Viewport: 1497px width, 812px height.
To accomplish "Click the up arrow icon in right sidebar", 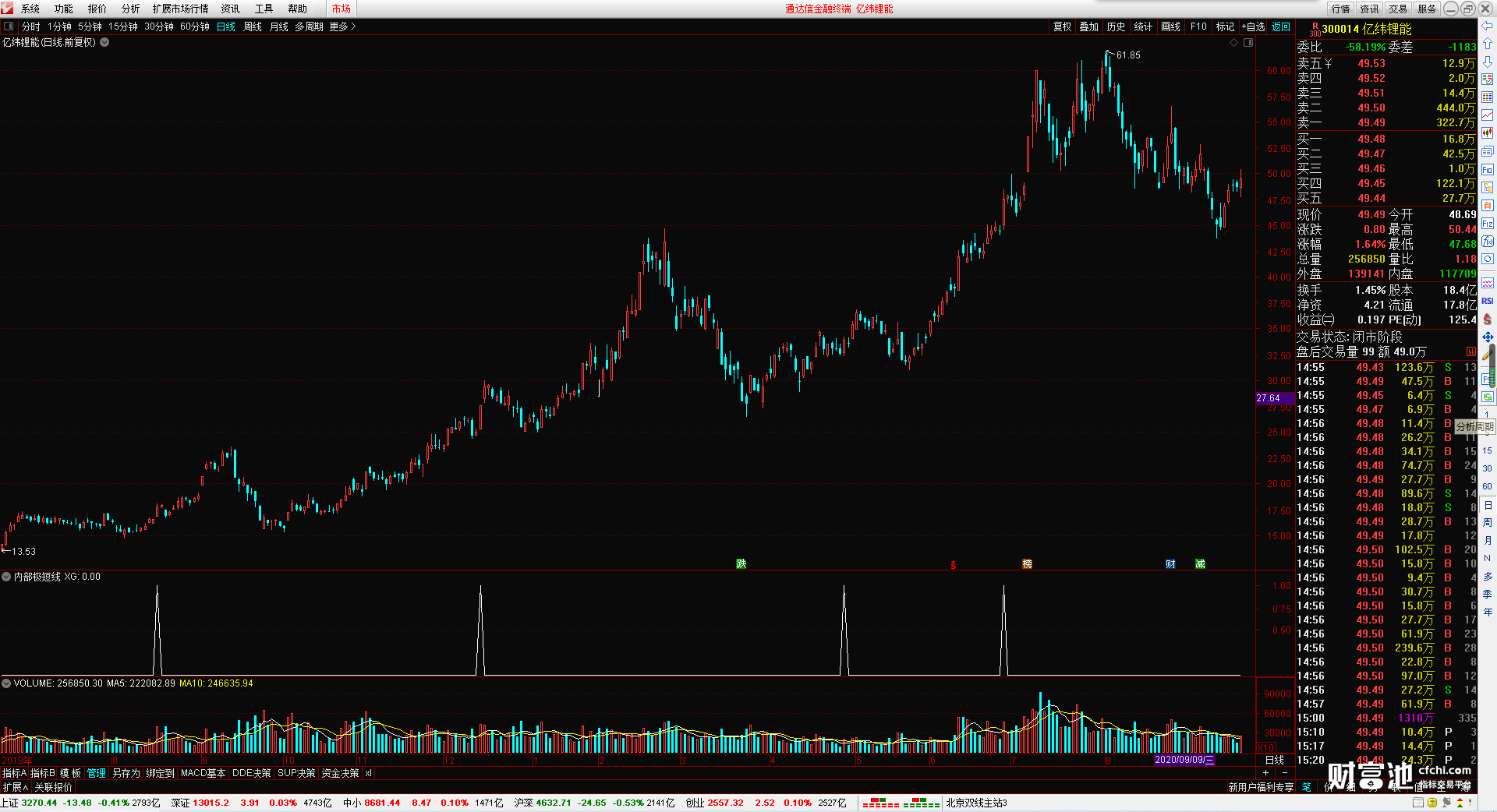I will tap(1488, 44).
